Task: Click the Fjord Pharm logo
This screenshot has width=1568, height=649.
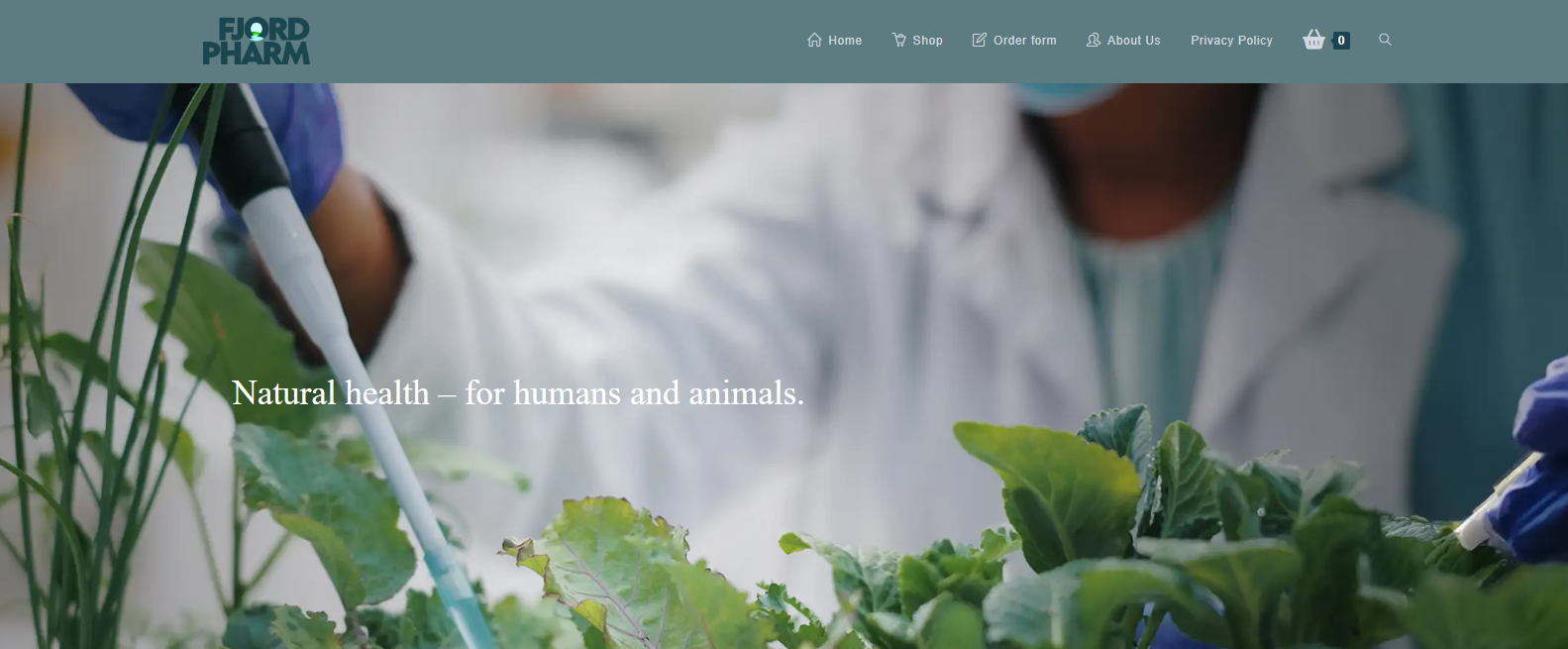Action: tap(257, 42)
